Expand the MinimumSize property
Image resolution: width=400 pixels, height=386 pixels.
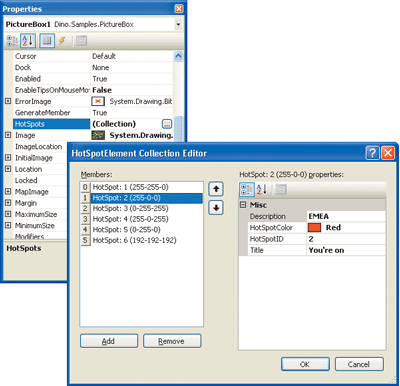tap(8, 225)
